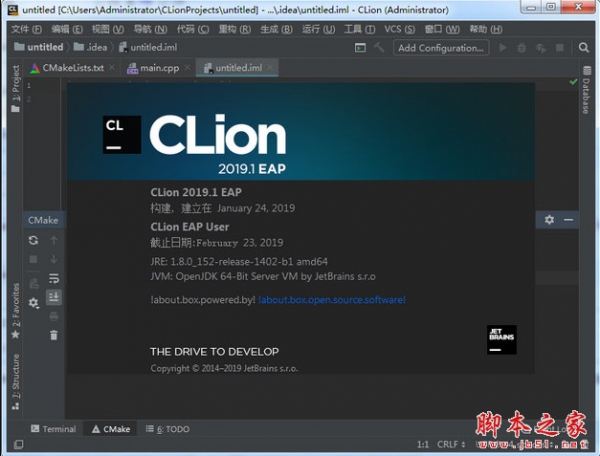Open the Add Configuration dropdown
This screenshot has height=456, width=600.
tap(441, 48)
